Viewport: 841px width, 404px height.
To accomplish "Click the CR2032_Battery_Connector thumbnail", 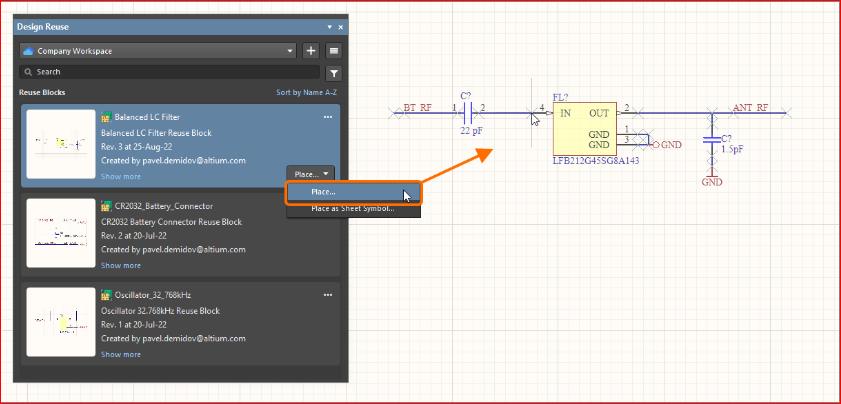I will [61, 233].
